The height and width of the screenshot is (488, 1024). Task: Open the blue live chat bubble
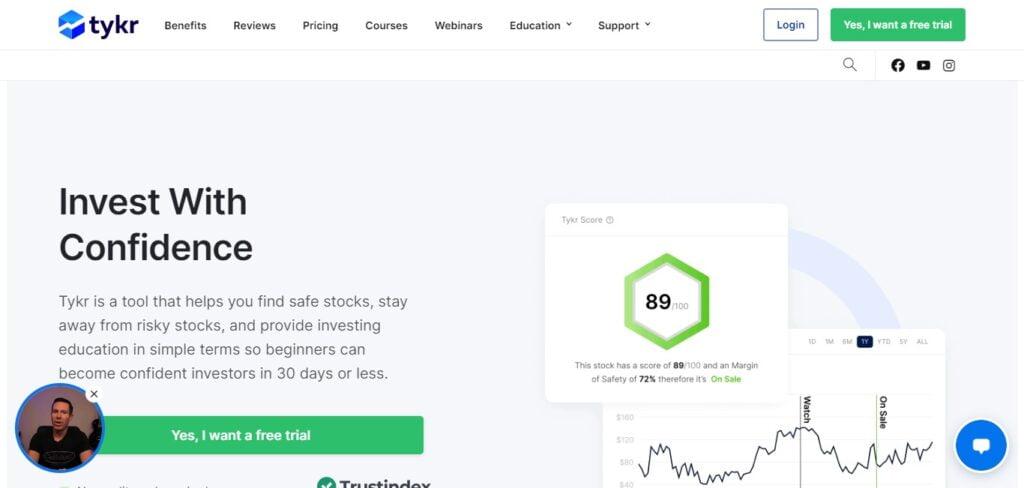980,446
